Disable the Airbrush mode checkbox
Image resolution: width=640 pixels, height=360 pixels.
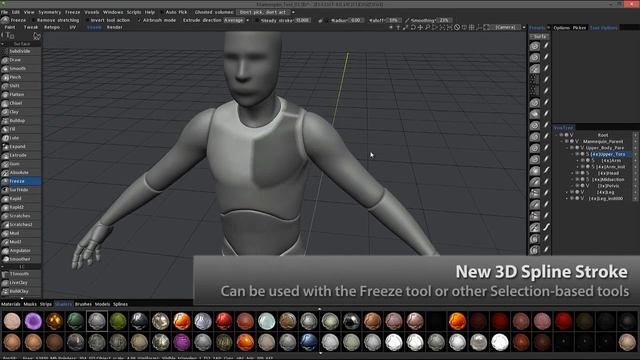pyautogui.click(x=139, y=20)
